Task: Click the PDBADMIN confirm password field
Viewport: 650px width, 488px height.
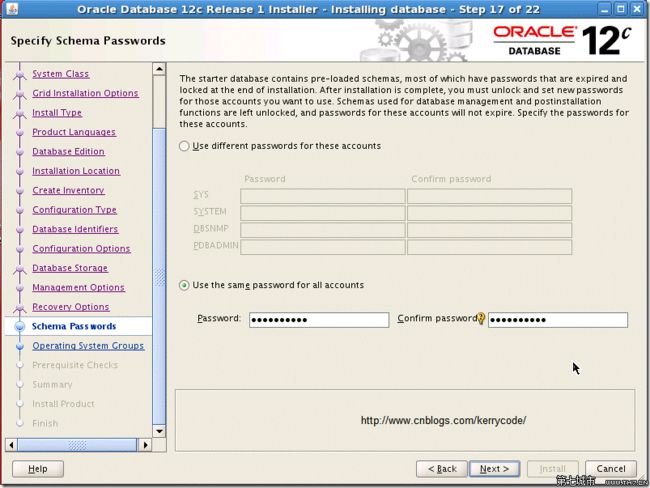Action: [490, 247]
